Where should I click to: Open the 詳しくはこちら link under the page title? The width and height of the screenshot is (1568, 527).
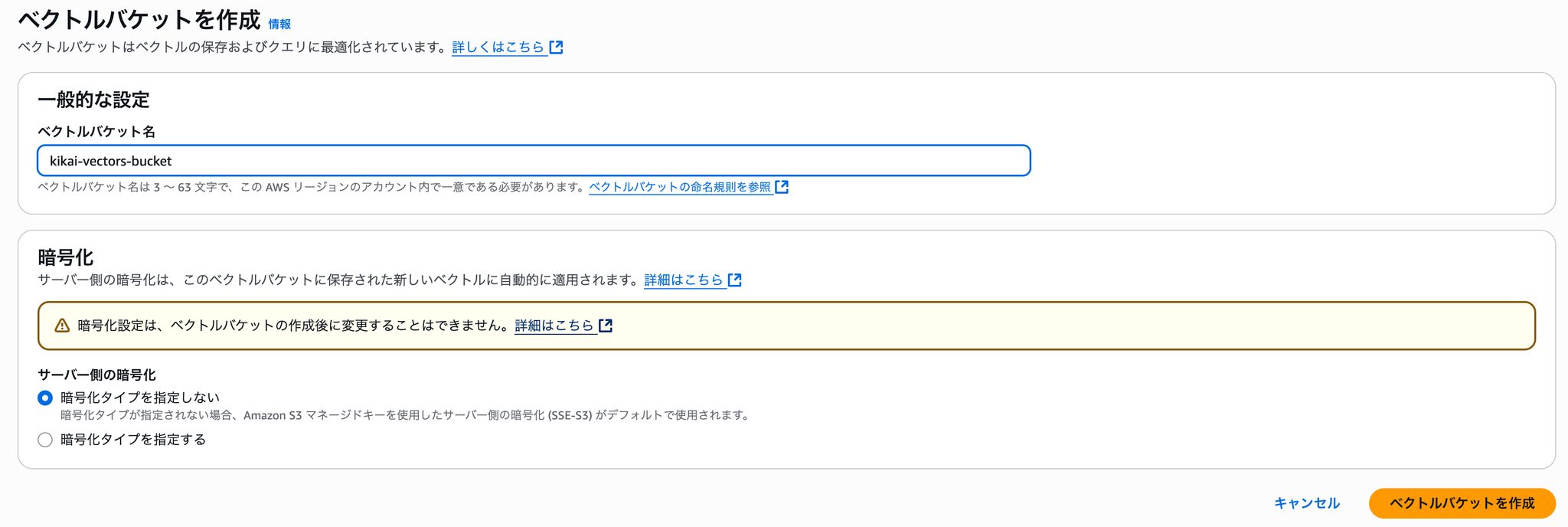498,47
